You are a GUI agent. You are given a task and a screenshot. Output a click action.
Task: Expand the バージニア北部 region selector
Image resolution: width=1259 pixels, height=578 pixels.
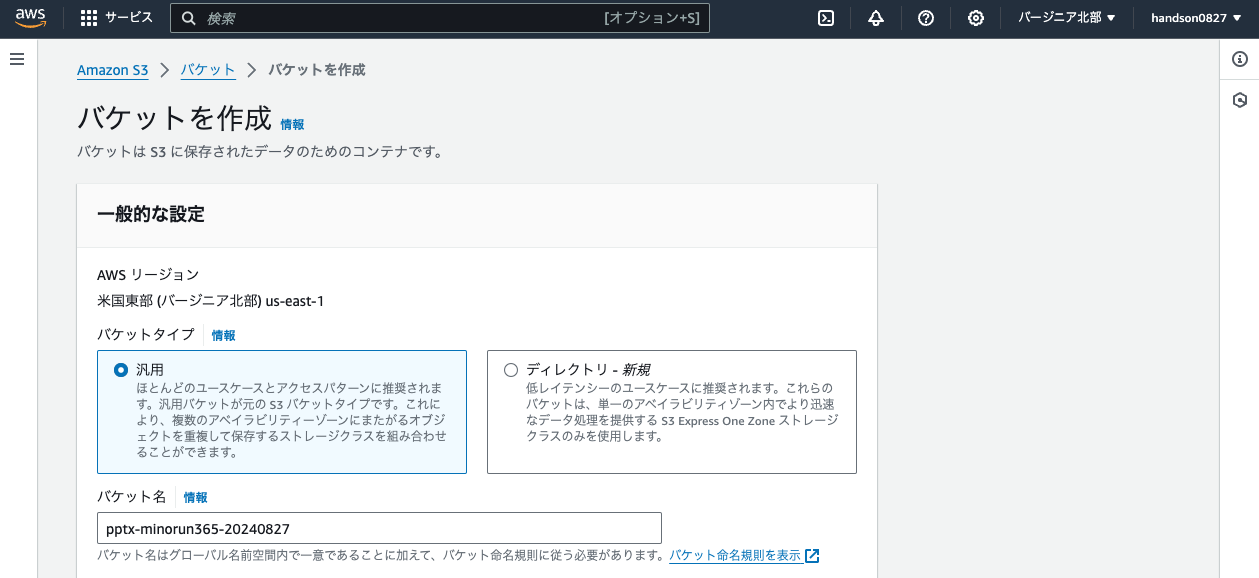click(1067, 18)
